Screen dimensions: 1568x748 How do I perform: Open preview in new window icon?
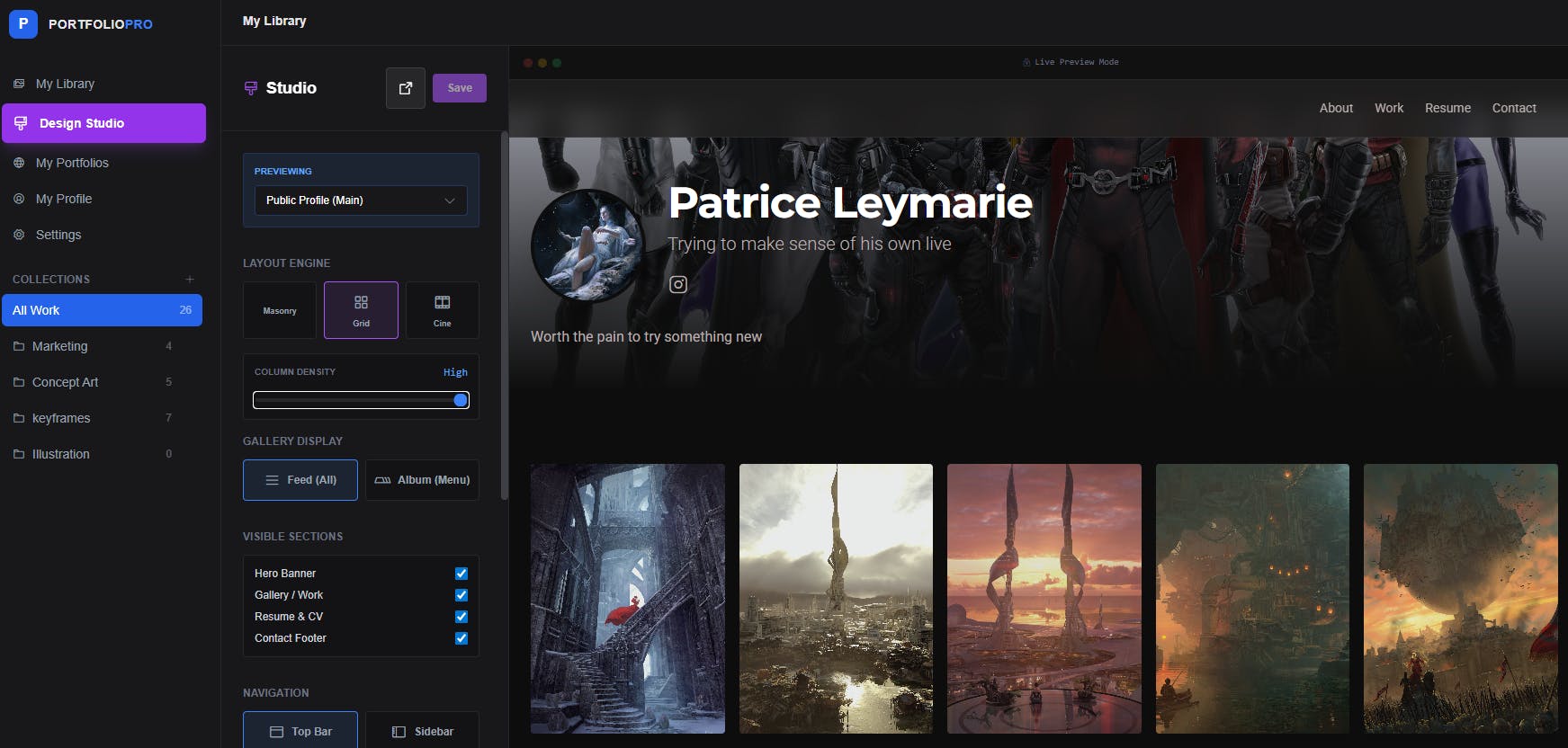405,88
